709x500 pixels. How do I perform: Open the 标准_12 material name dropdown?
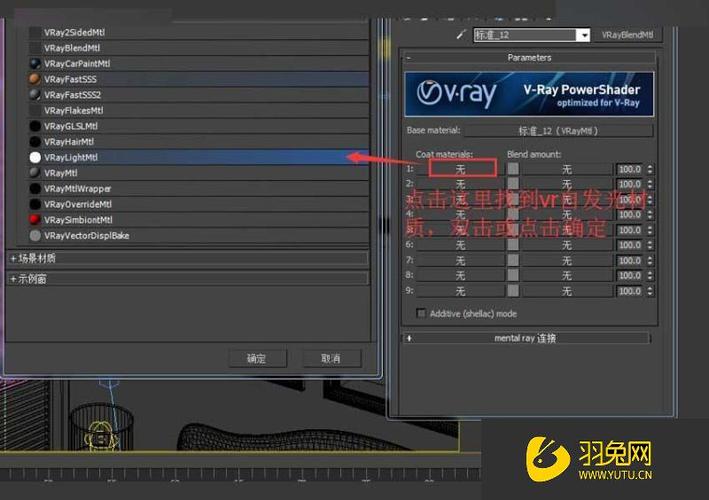pyautogui.click(x=585, y=35)
